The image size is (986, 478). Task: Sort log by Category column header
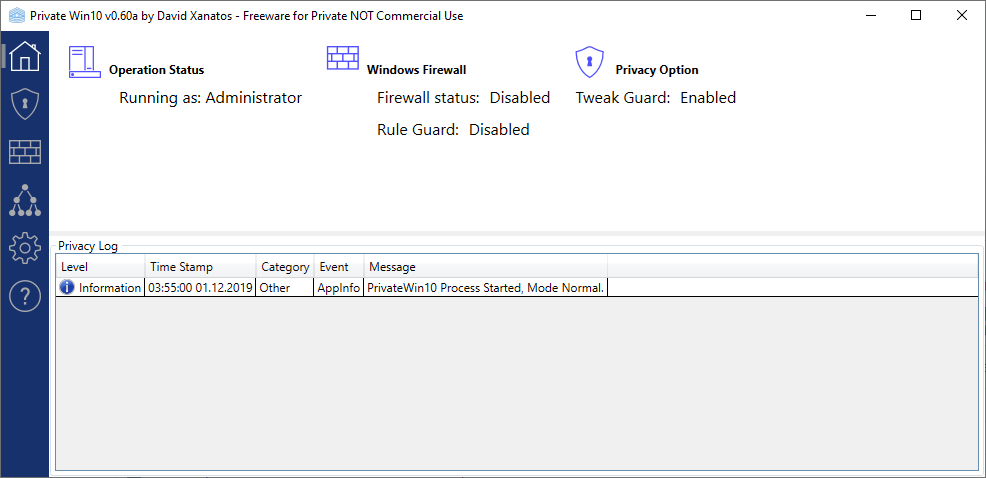coord(285,267)
